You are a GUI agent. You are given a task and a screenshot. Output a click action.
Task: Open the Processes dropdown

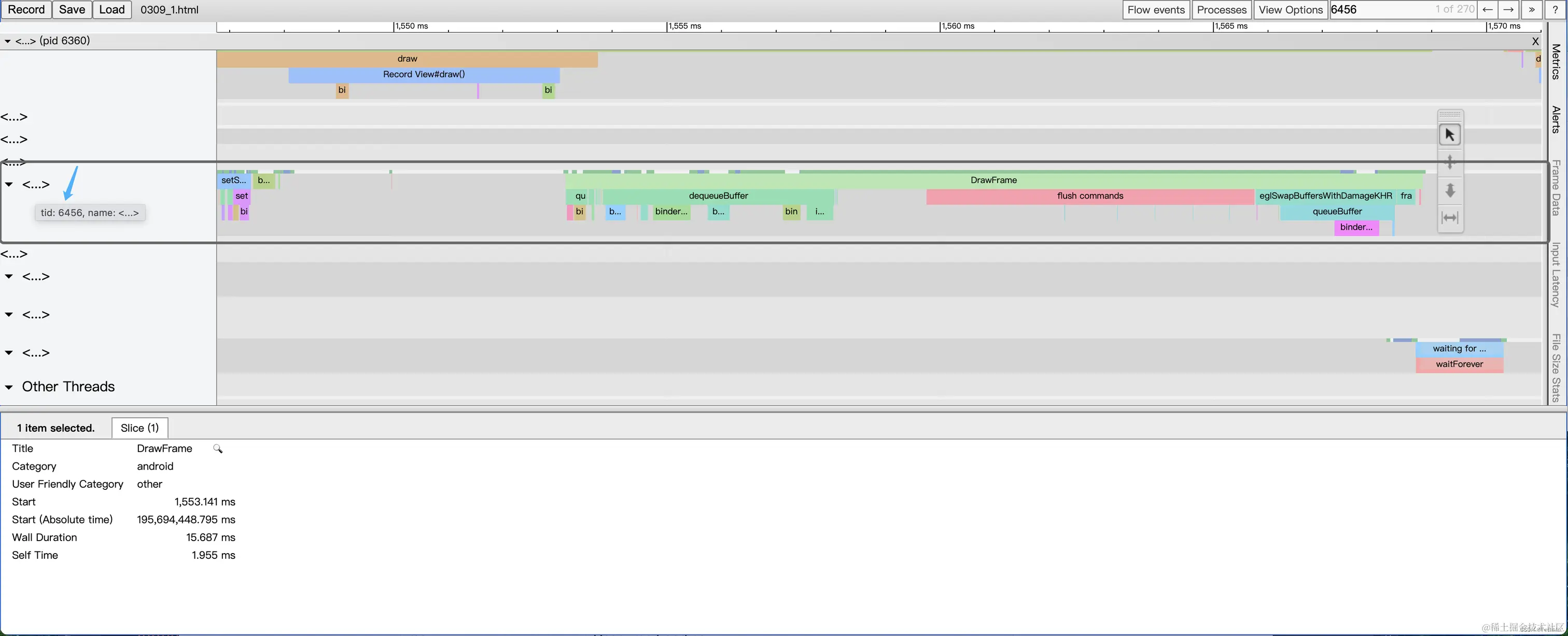coord(1221,10)
